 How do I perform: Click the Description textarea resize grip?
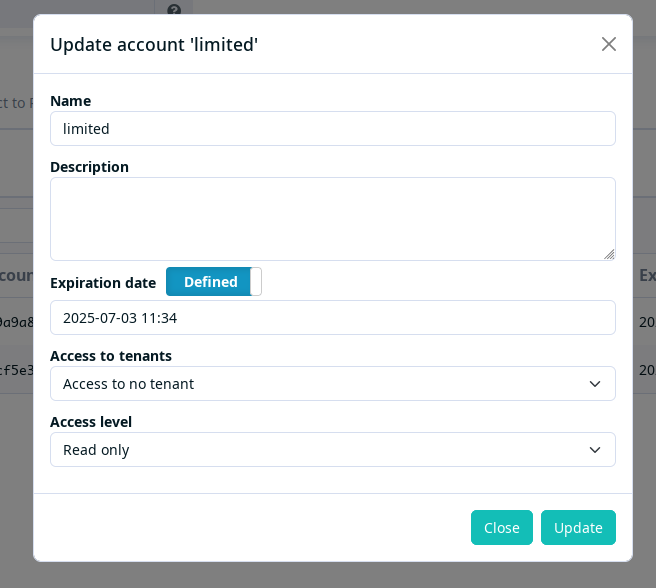click(x=609, y=254)
